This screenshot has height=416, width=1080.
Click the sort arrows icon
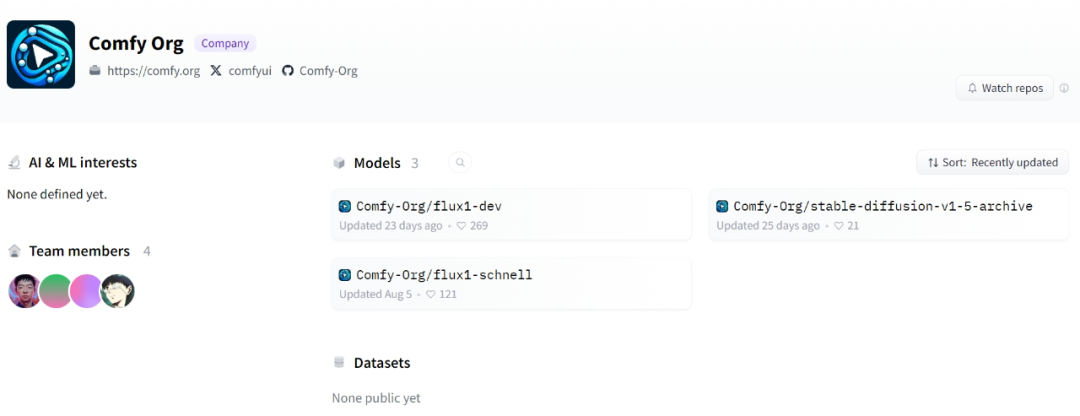[933, 163]
